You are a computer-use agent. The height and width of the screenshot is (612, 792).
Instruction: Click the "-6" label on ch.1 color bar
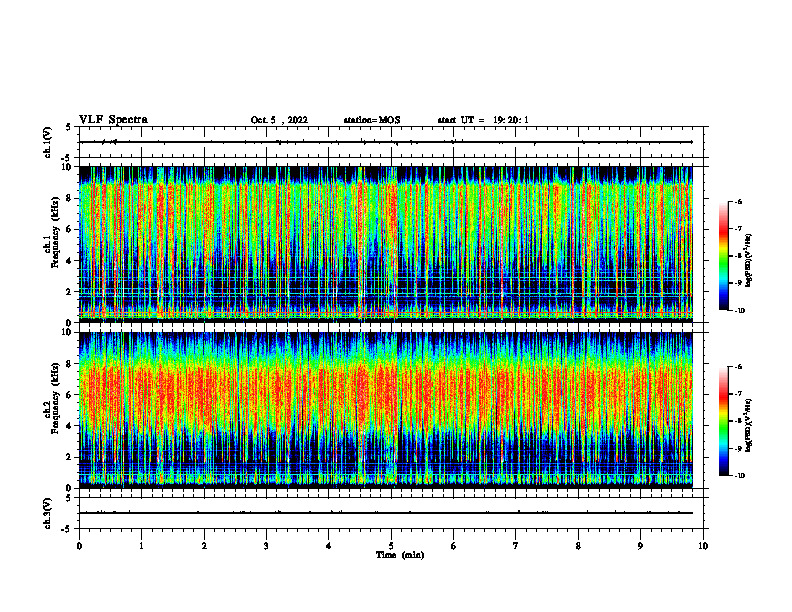click(x=738, y=202)
